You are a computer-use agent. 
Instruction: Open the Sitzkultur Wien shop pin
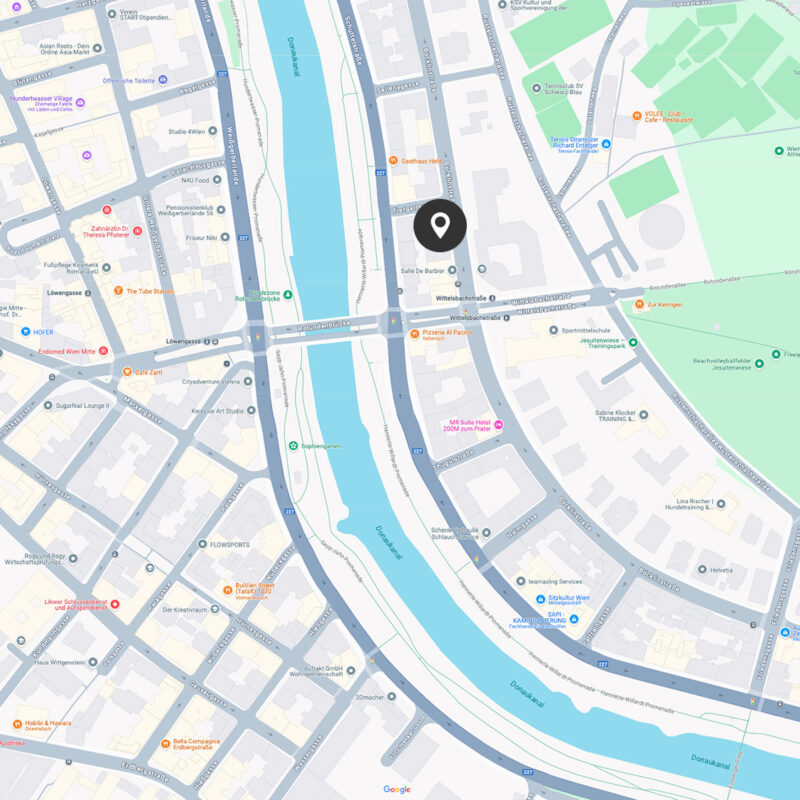pos(540,598)
